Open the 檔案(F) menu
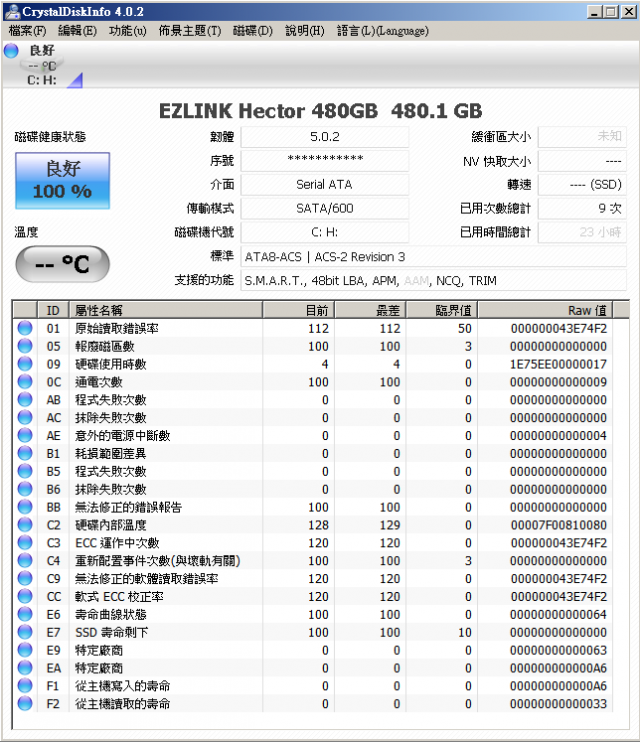The image size is (640, 743). (27, 31)
